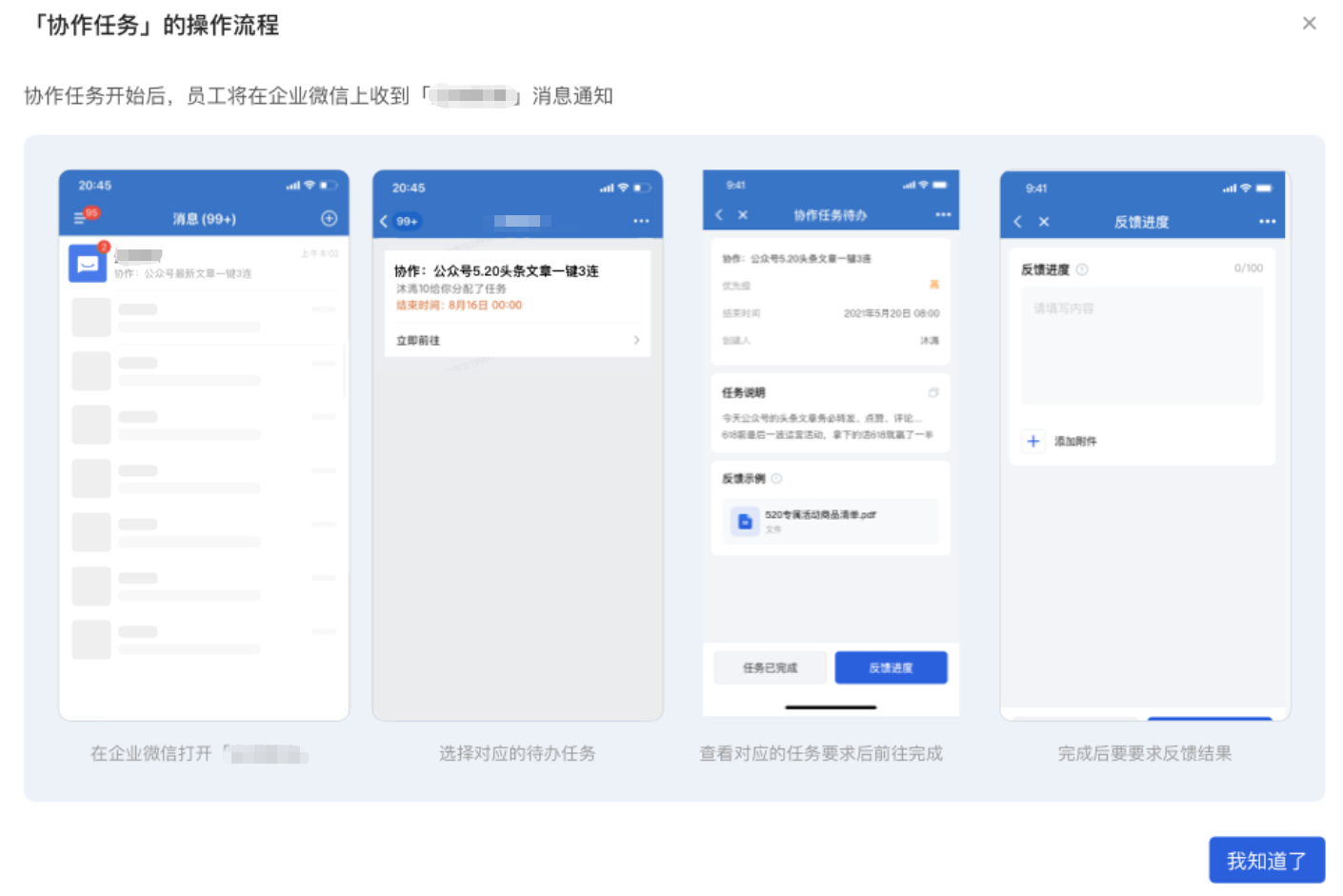Image resolution: width=1343 pixels, height=896 pixels.
Task: Tap the X icon on 反馈进度 screen
Action: pyautogui.click(x=1044, y=222)
